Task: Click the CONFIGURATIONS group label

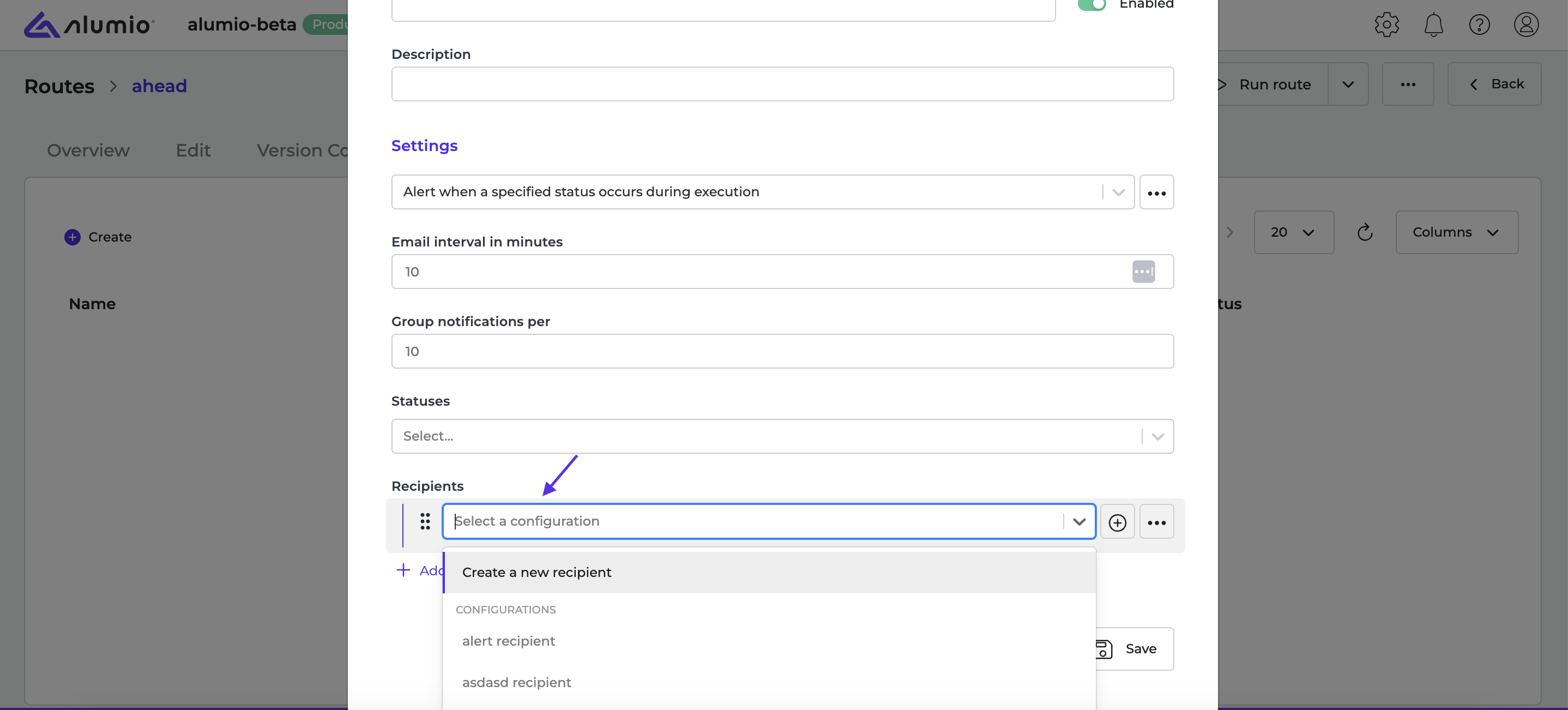Action: point(505,610)
